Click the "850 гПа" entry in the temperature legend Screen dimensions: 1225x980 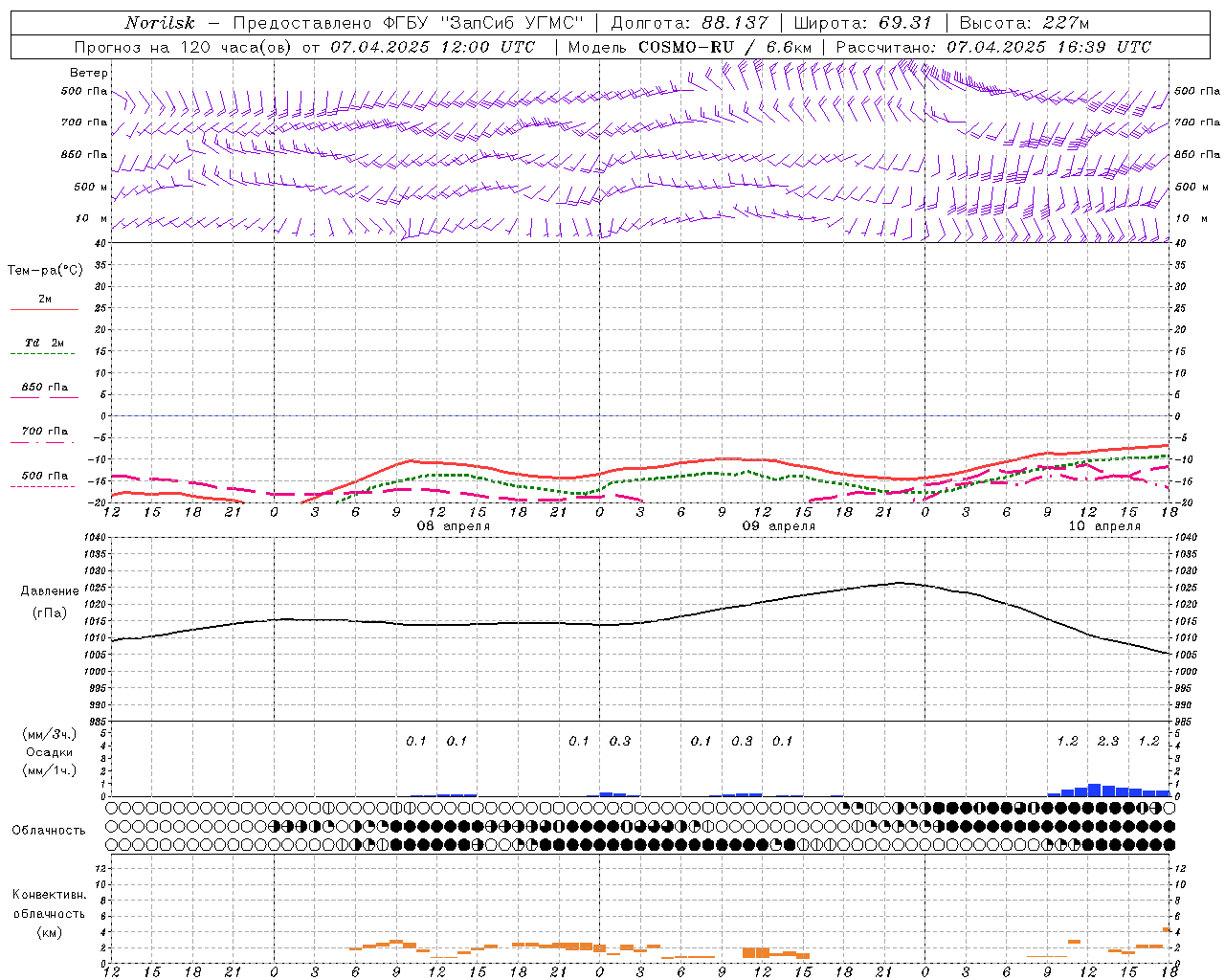[x=44, y=388]
